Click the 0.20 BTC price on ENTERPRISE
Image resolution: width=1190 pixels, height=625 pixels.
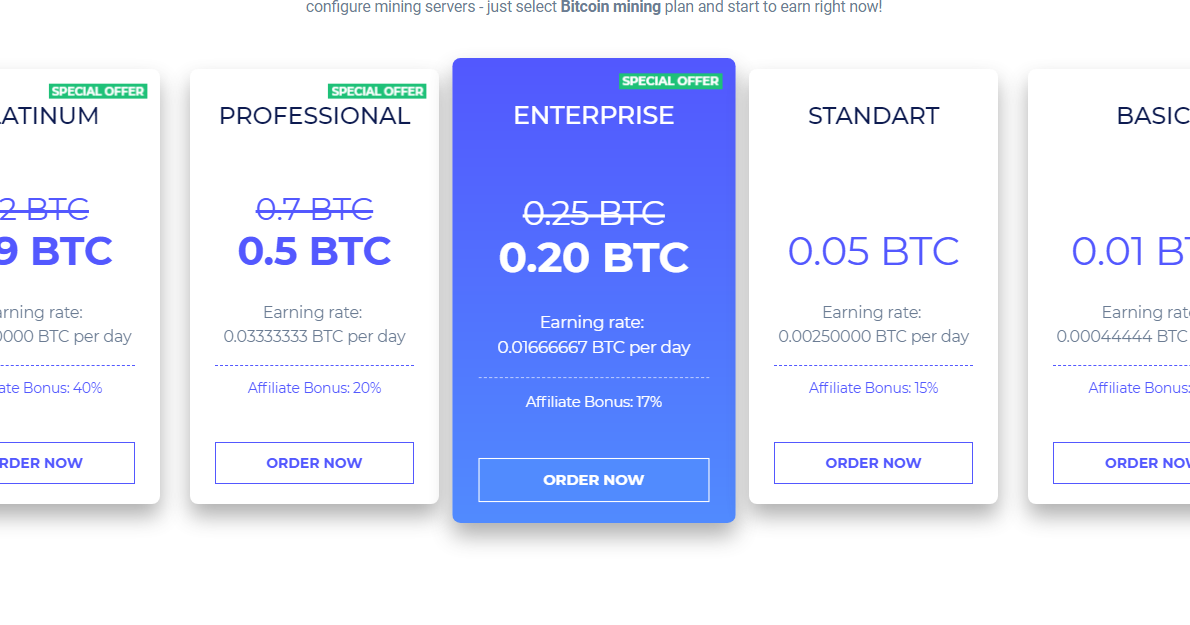click(593, 257)
